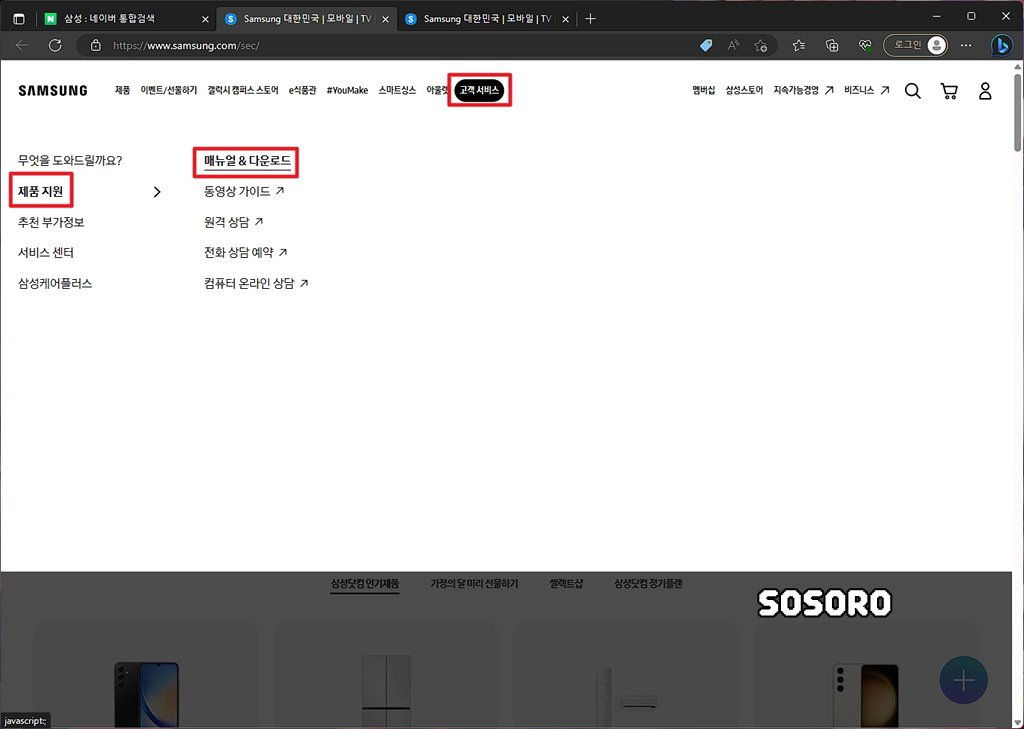Click the 삼성스토어 link

[x=744, y=91]
